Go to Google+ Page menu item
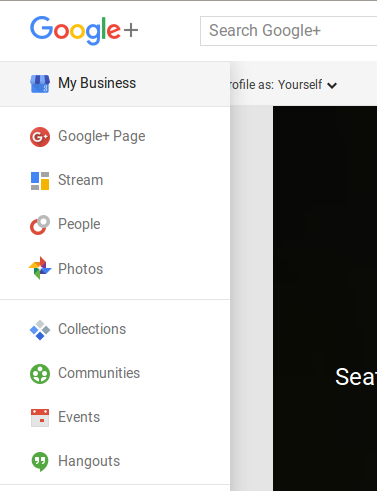Image resolution: width=377 pixels, height=491 pixels. [102, 136]
